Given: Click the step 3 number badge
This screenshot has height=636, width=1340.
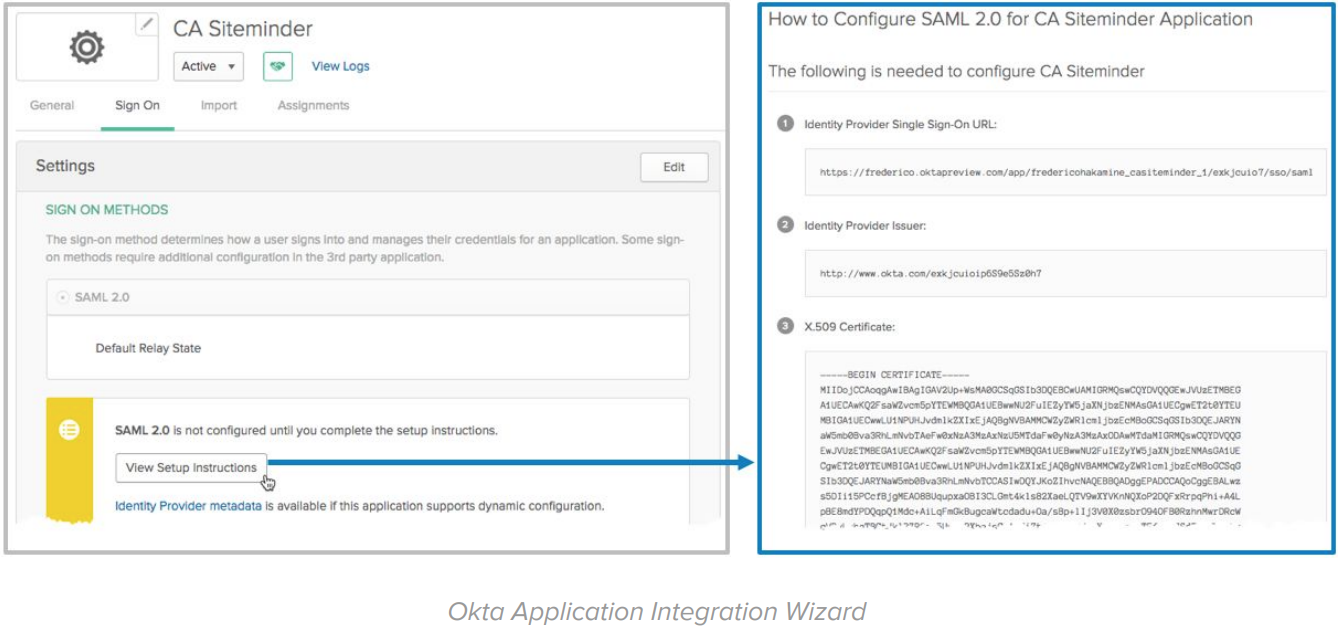Looking at the screenshot, I should point(786,326).
